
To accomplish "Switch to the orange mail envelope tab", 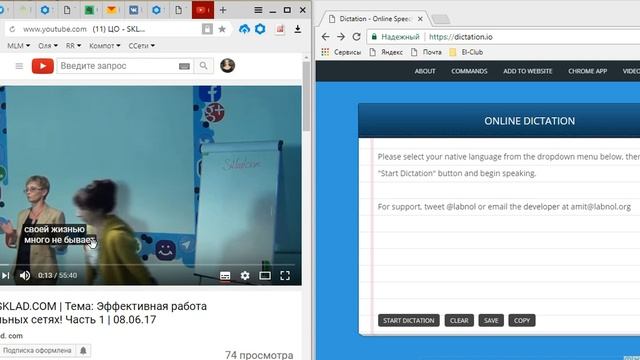I will (x=111, y=10).
